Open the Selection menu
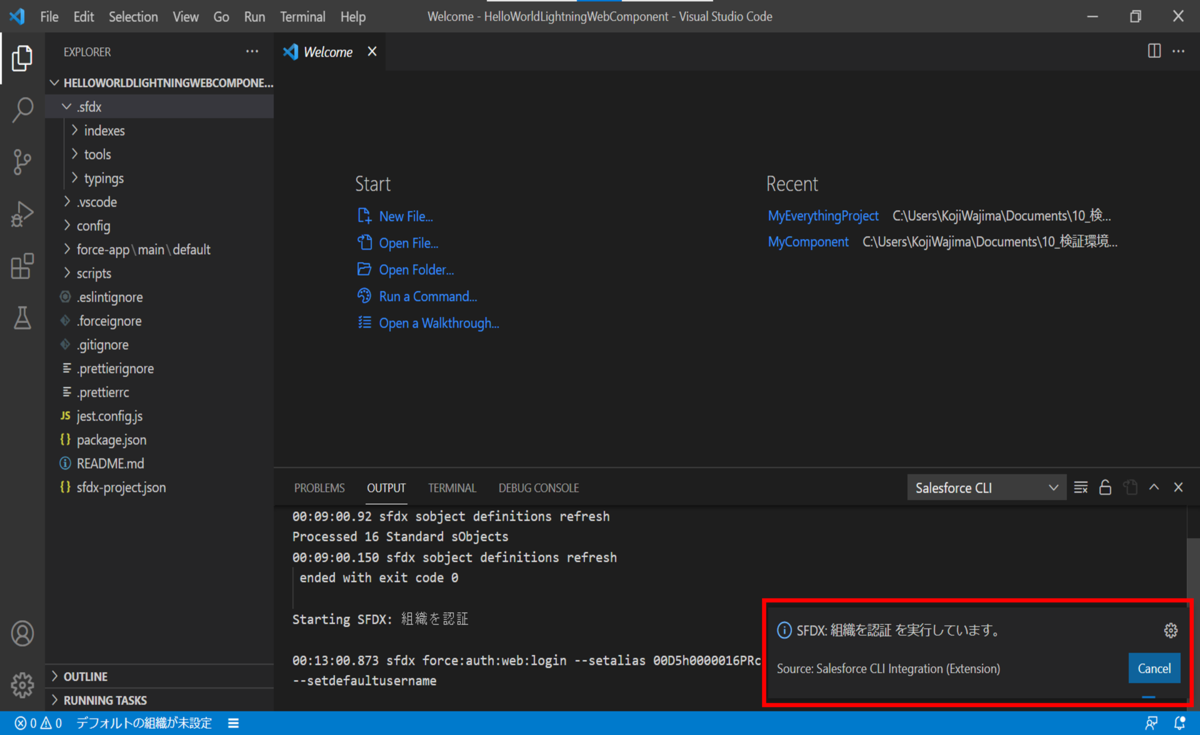 click(x=133, y=17)
